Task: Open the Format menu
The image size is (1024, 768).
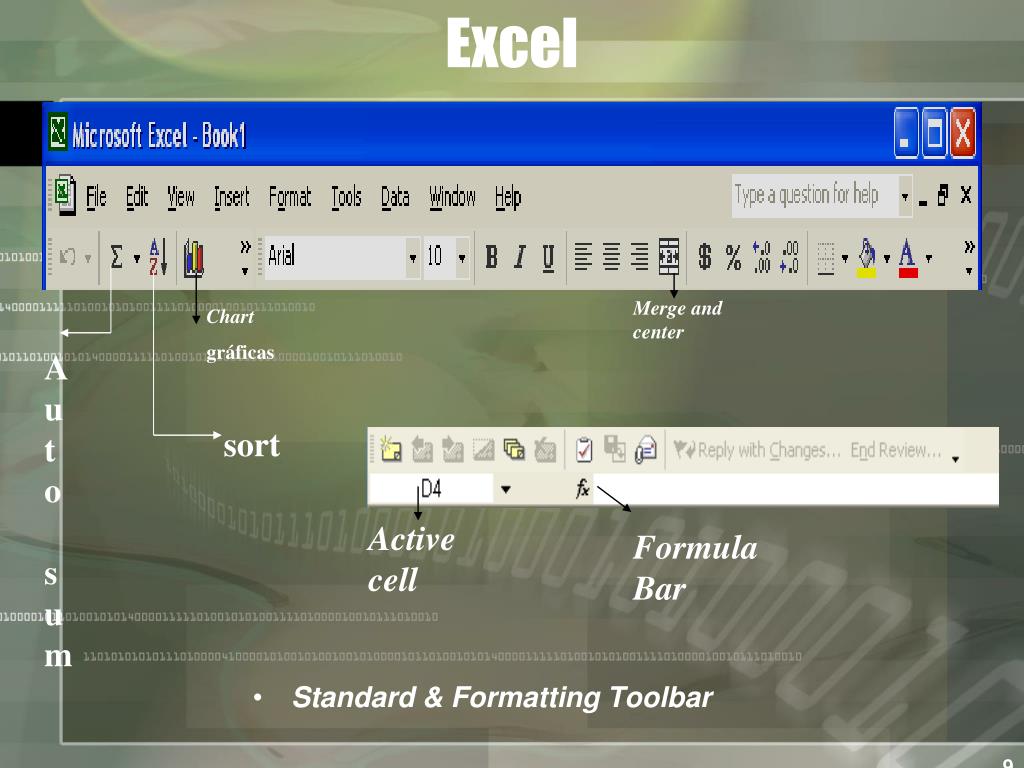Action: coord(290,197)
